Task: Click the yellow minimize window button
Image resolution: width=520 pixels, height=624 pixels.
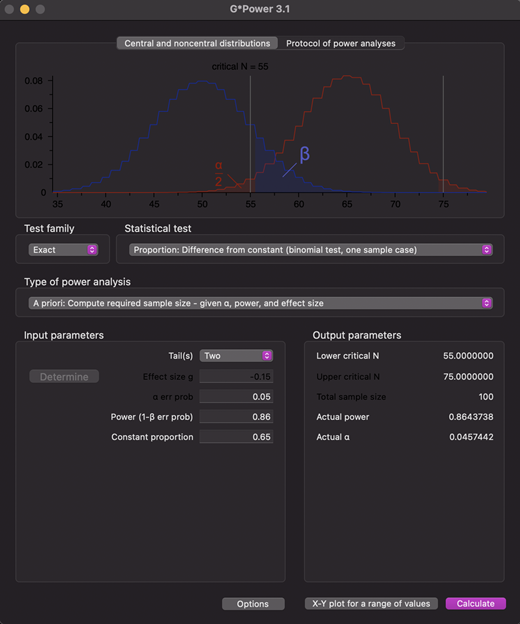Action: point(25,9)
